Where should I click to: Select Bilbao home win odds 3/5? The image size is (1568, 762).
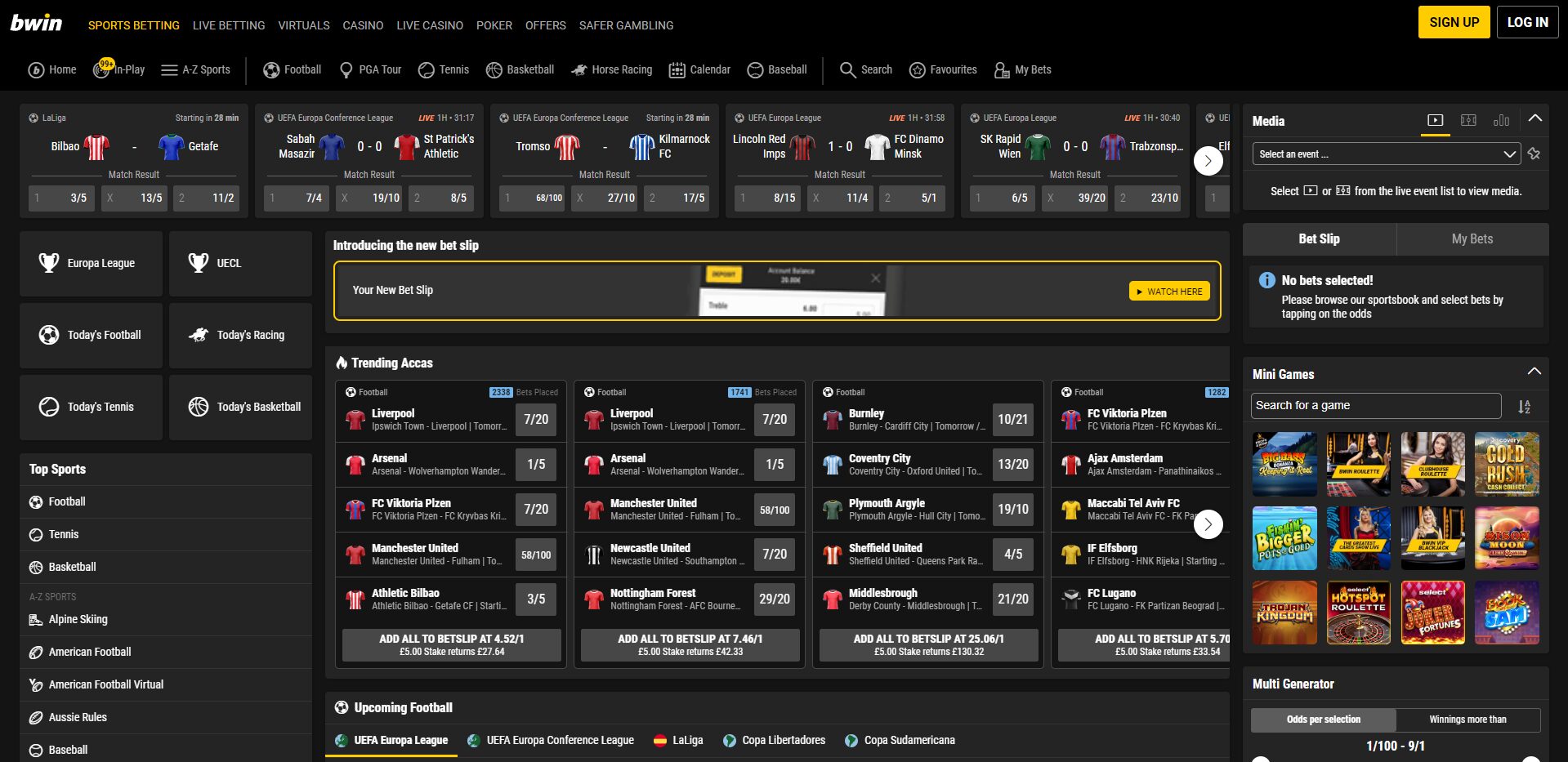tap(62, 198)
